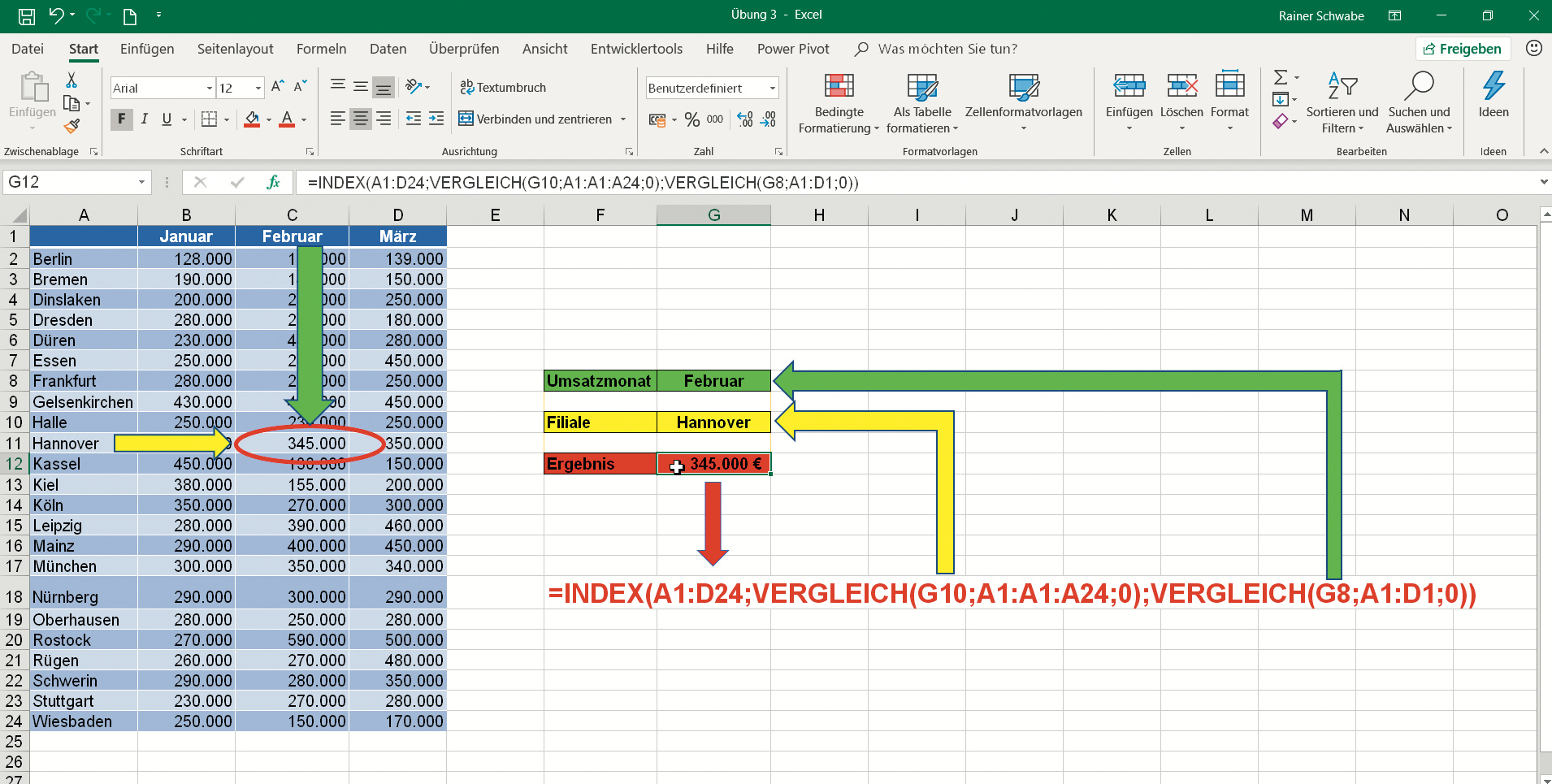The height and width of the screenshot is (784, 1552).
Task: Click the select-all corner of the sheet
Action: click(15, 215)
